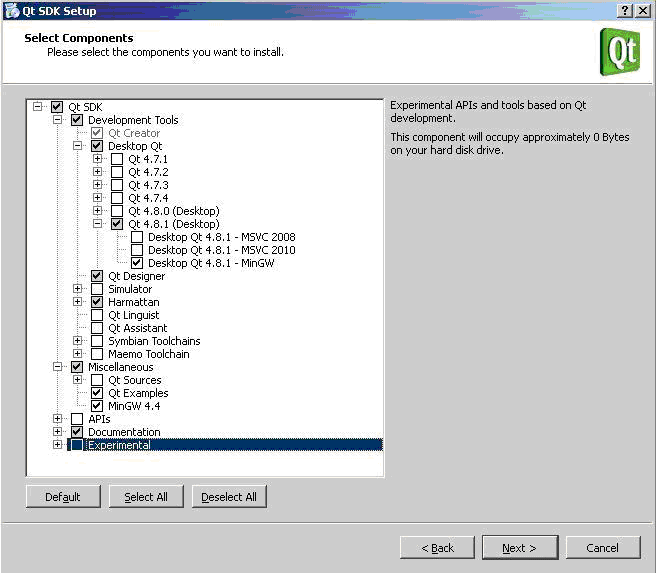
Task: Uncheck Desktop Qt 4.8.1 - MinGW checkbox
Action: [137, 263]
